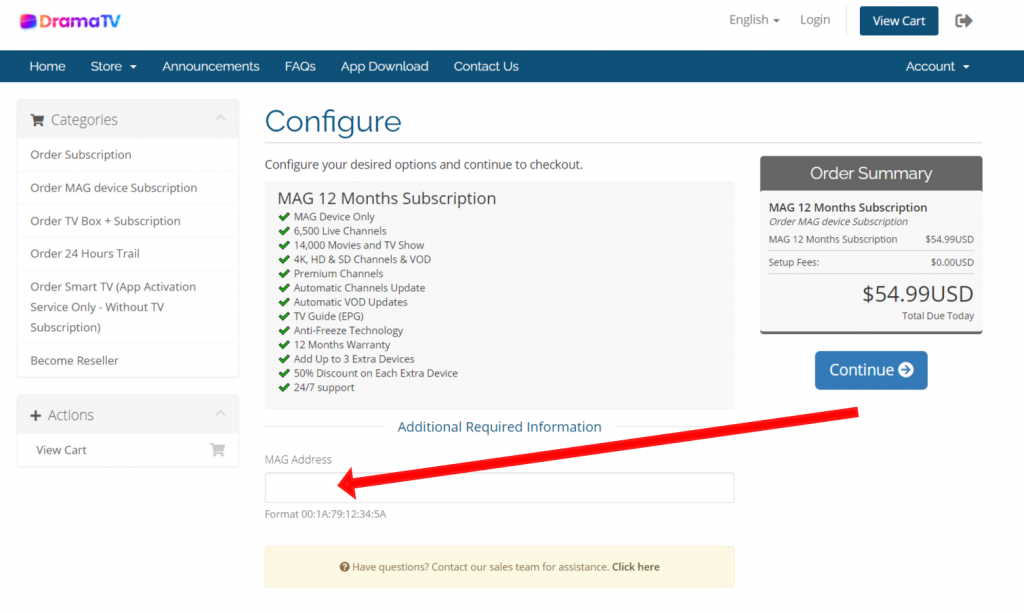Navigate to FAQs

tap(300, 66)
